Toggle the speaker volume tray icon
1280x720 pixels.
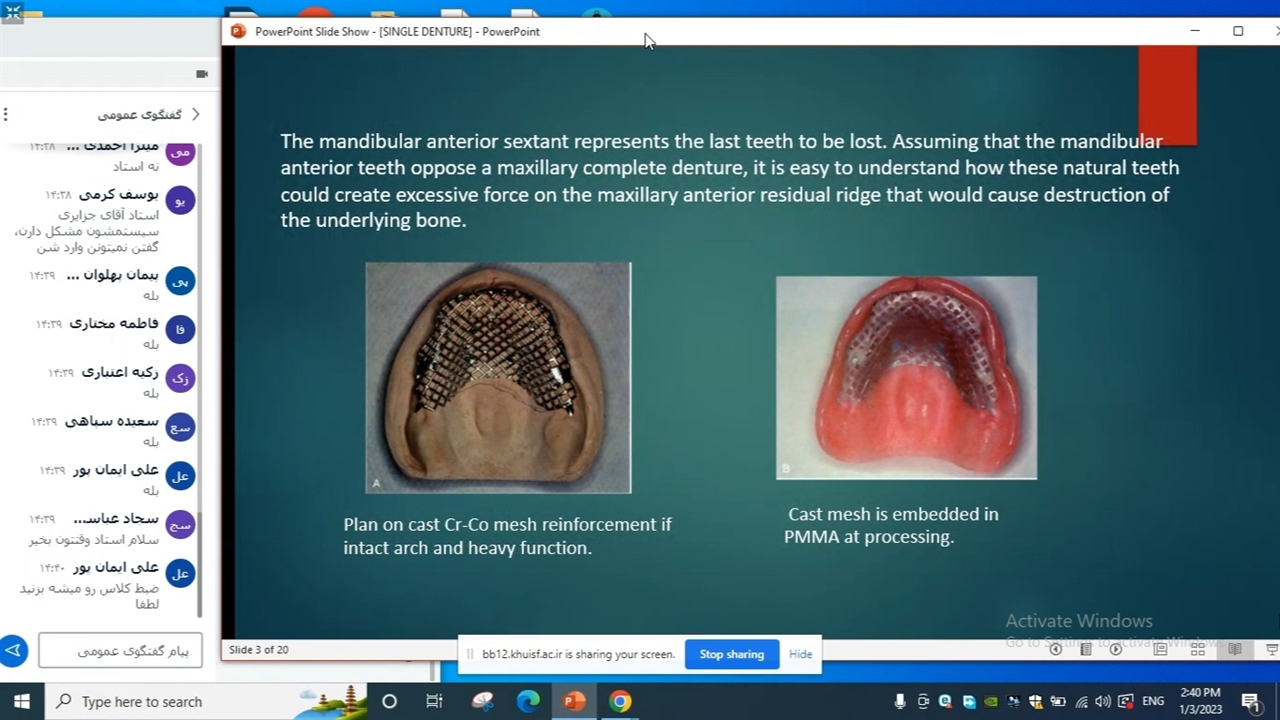[x=1103, y=701]
